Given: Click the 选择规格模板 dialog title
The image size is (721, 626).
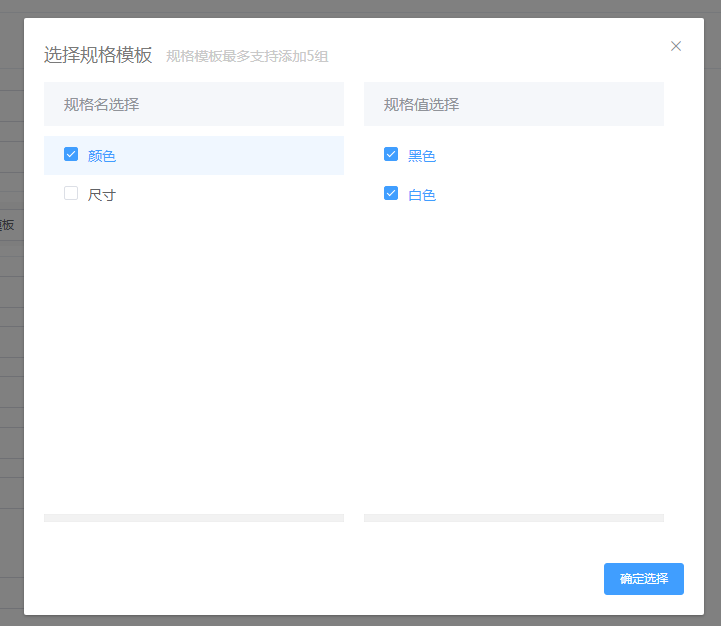Looking at the screenshot, I should pyautogui.click(x=98, y=55).
